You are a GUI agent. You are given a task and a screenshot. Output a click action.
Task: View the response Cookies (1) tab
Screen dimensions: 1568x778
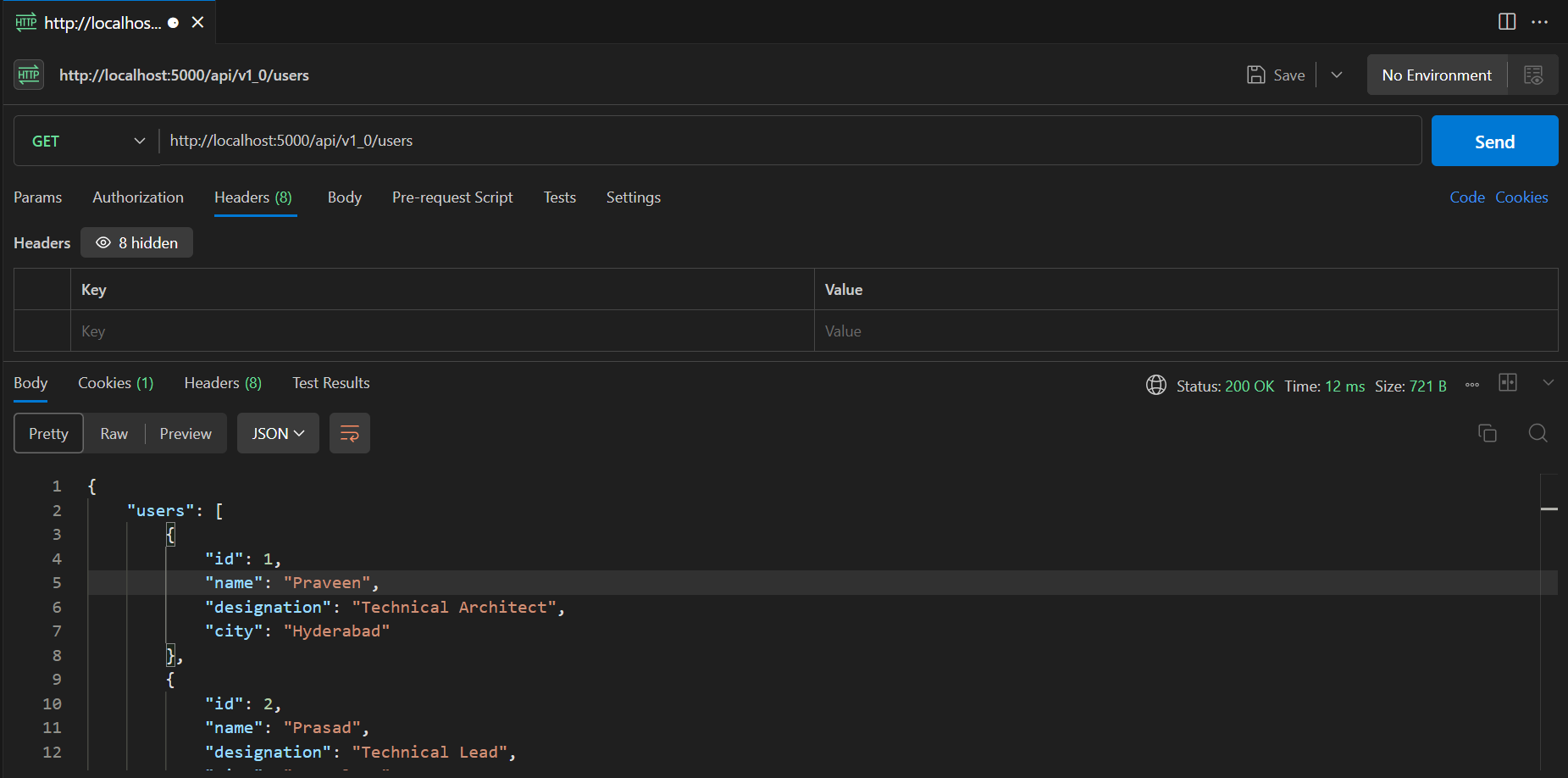click(x=116, y=383)
